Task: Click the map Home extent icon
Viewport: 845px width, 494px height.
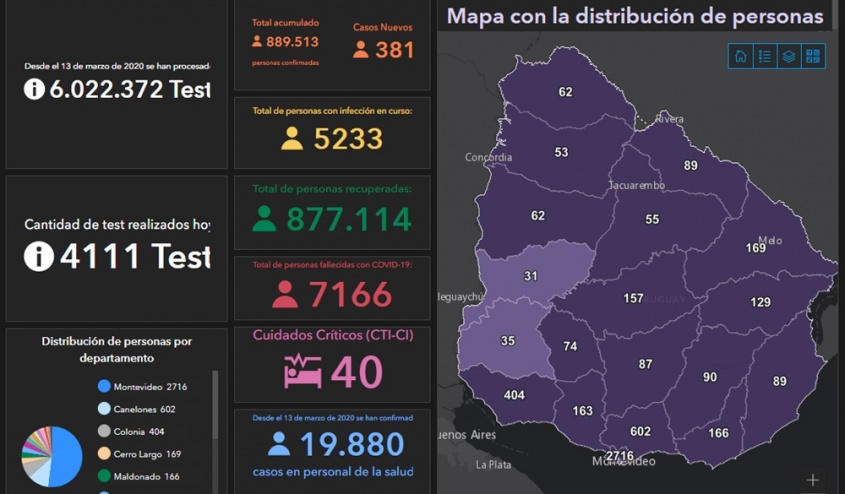Action: click(740, 56)
